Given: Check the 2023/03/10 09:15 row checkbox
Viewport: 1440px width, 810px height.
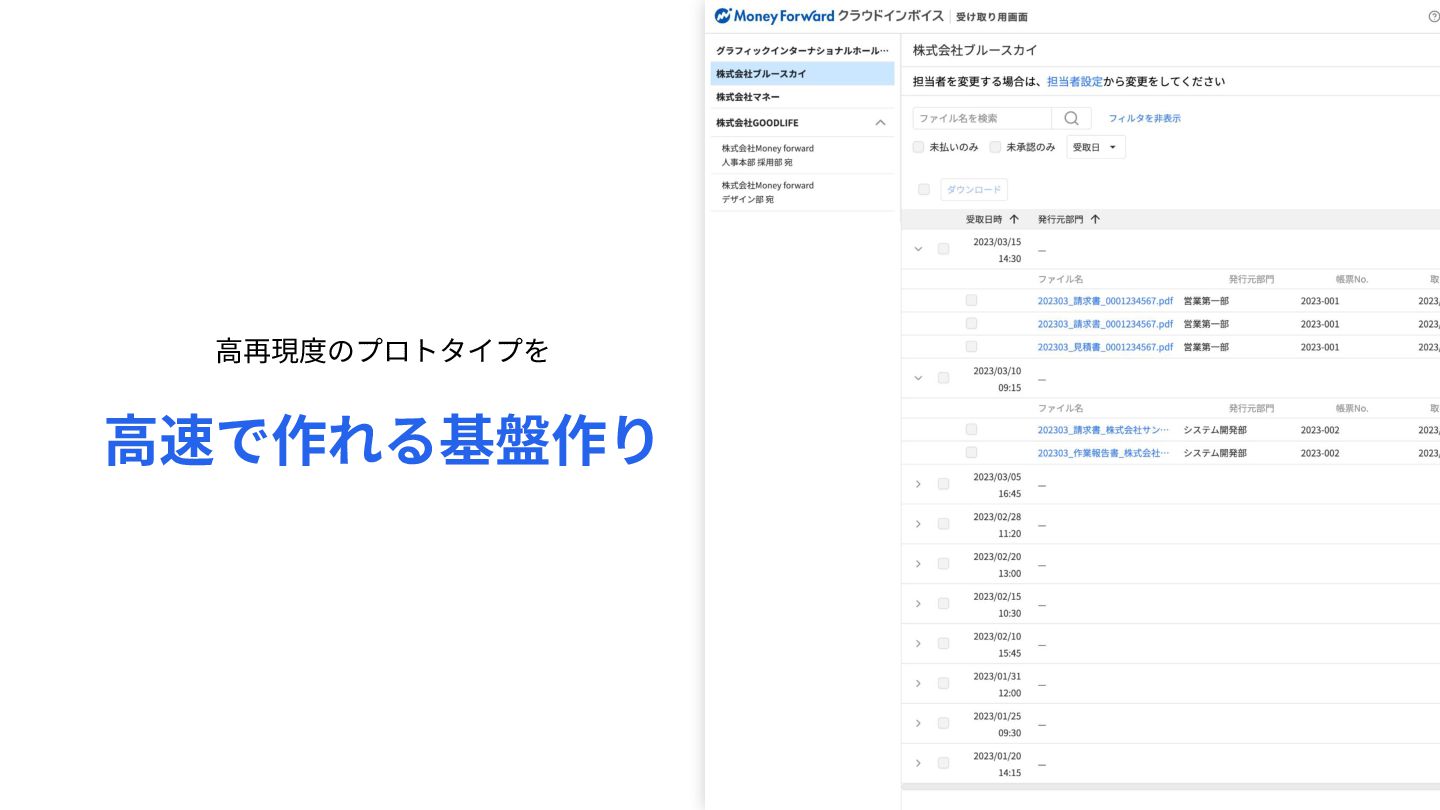Looking at the screenshot, I should [943, 378].
